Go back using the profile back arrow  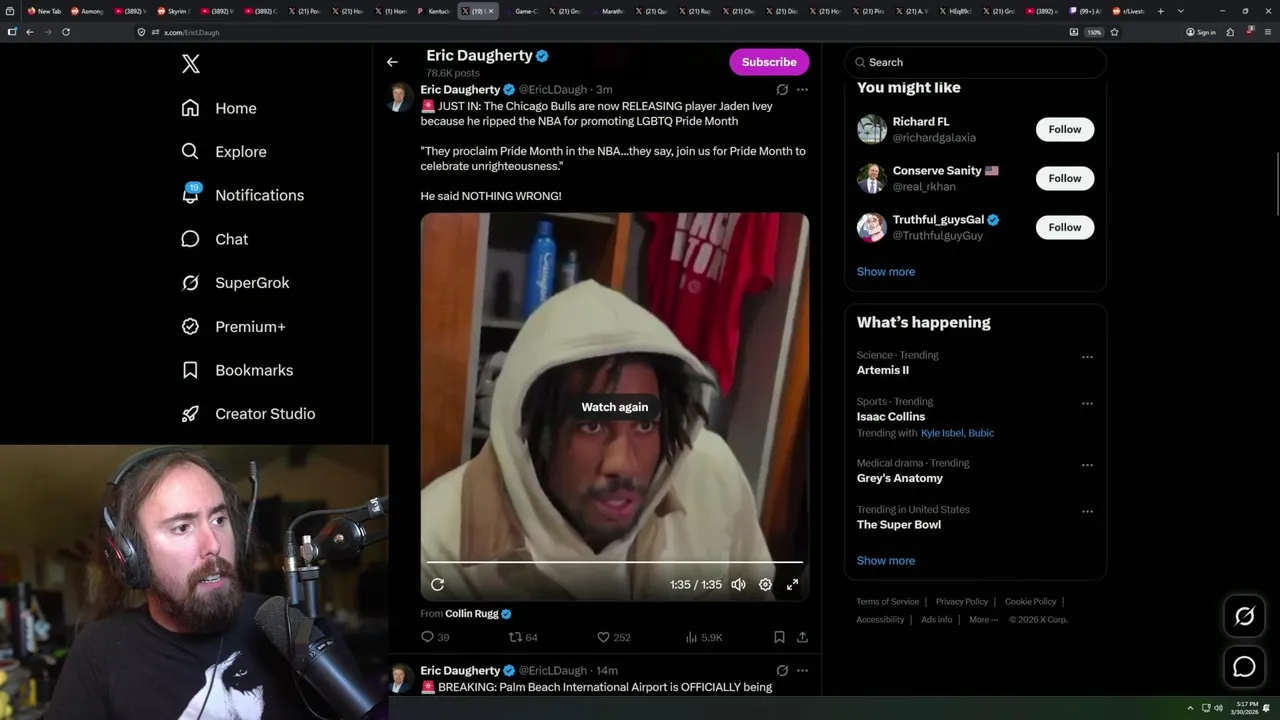click(392, 62)
